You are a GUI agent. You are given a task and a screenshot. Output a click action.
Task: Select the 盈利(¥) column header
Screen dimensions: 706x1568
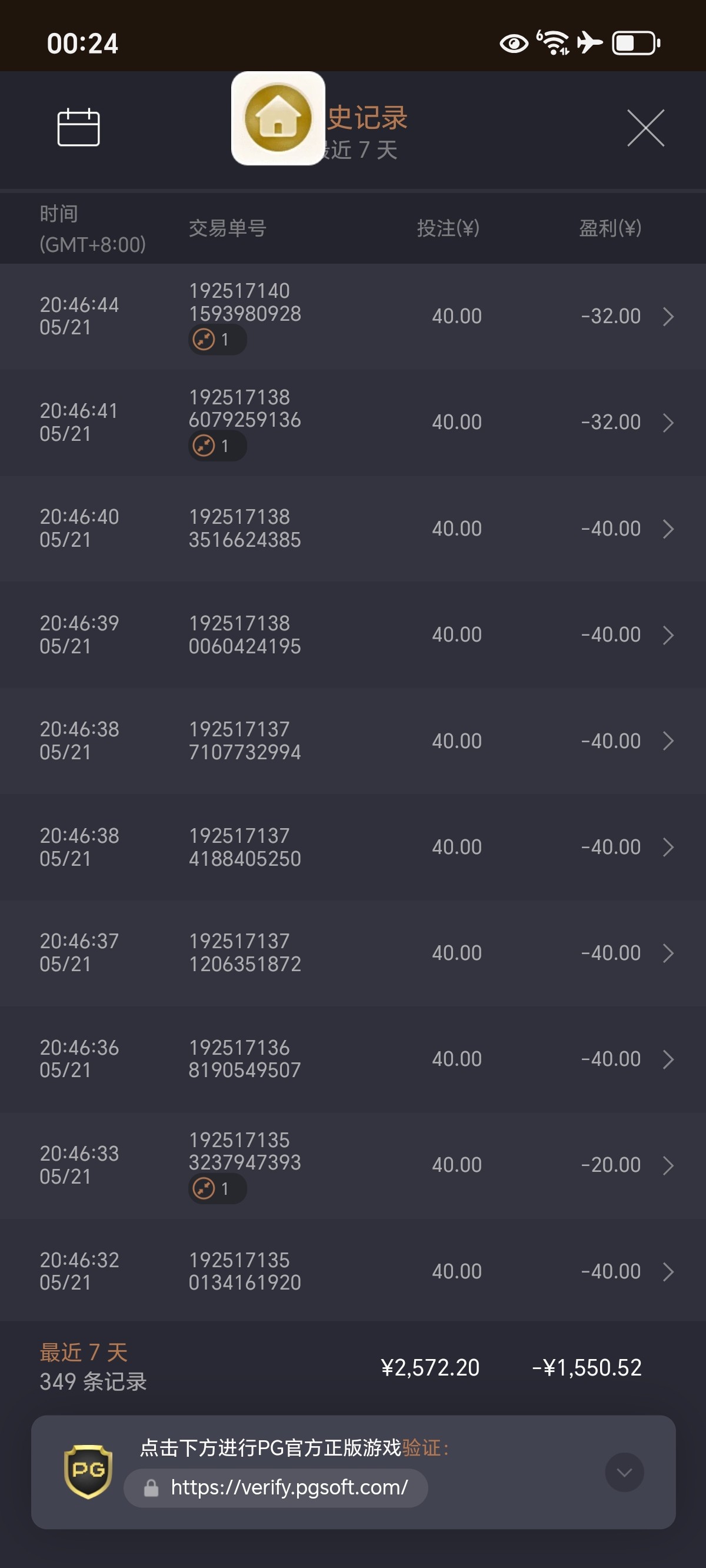(x=610, y=228)
